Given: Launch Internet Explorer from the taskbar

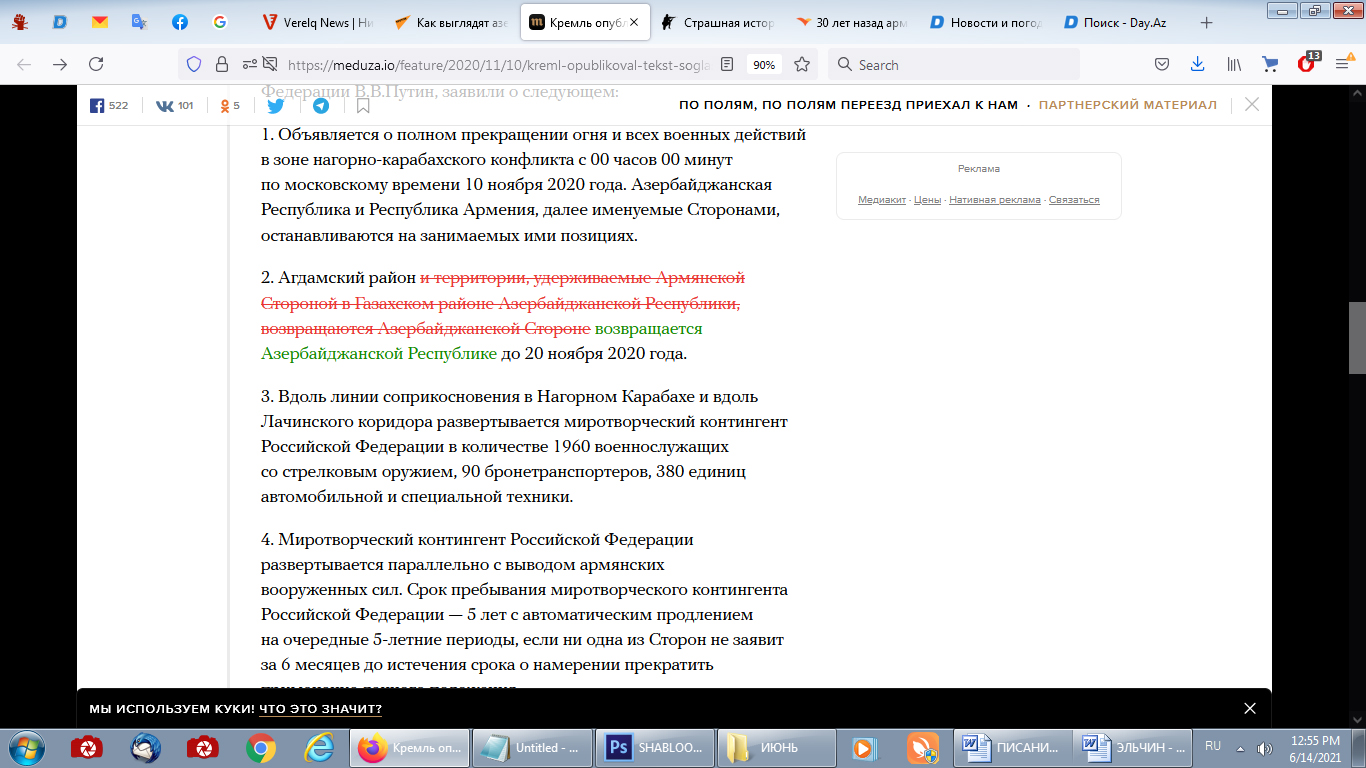Looking at the screenshot, I should [319, 747].
